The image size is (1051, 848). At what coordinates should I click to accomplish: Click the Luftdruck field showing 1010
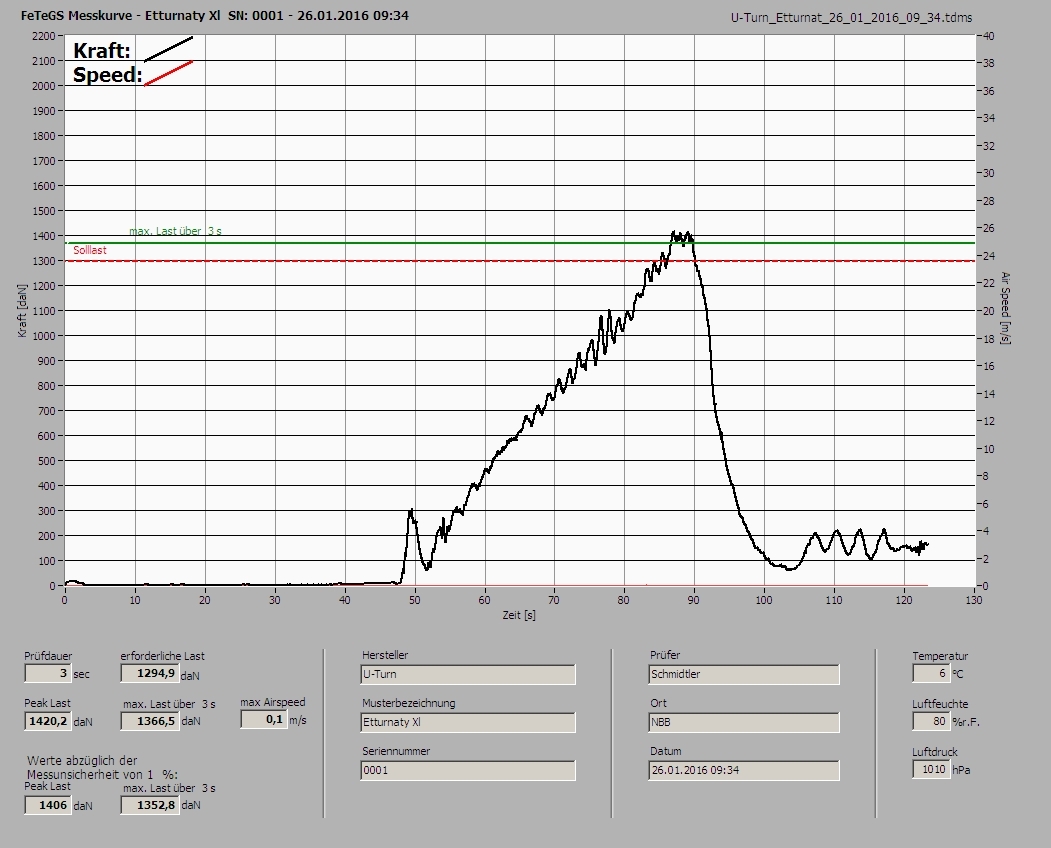pos(930,769)
